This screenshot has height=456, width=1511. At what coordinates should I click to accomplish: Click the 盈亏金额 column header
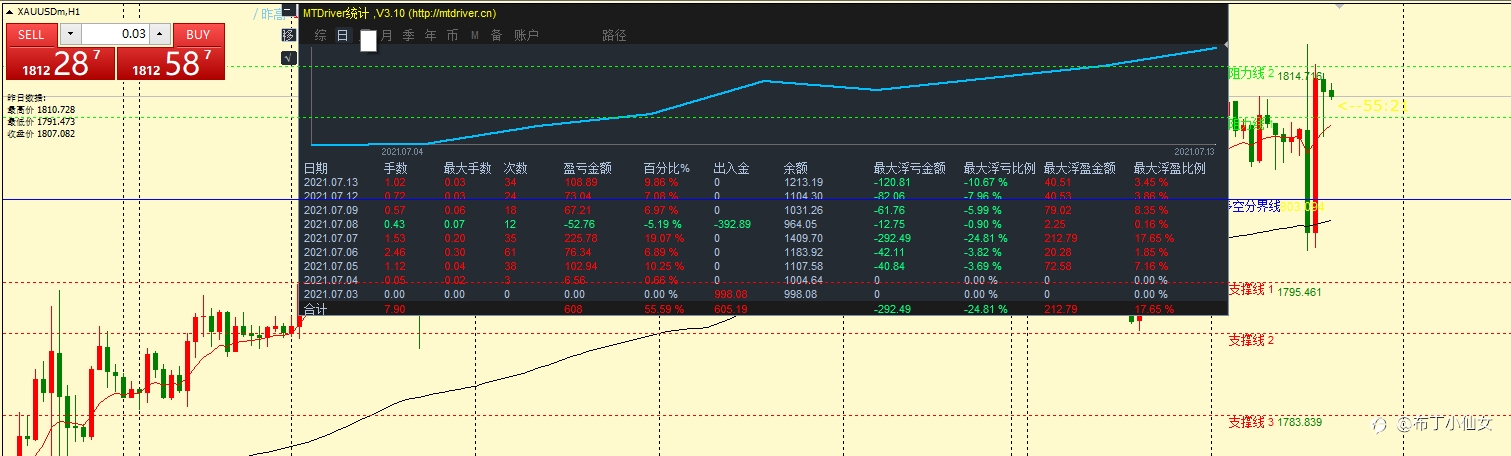(x=587, y=169)
